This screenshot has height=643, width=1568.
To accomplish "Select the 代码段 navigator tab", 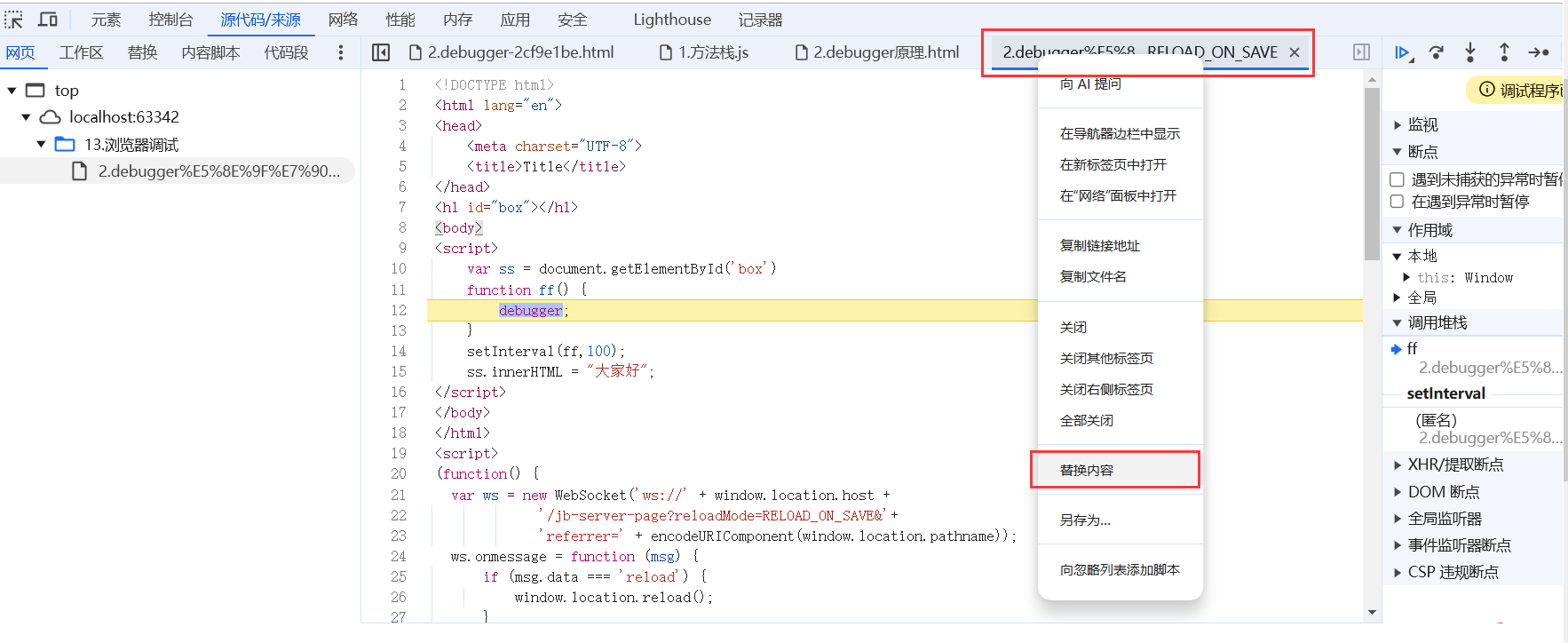I will tap(286, 52).
